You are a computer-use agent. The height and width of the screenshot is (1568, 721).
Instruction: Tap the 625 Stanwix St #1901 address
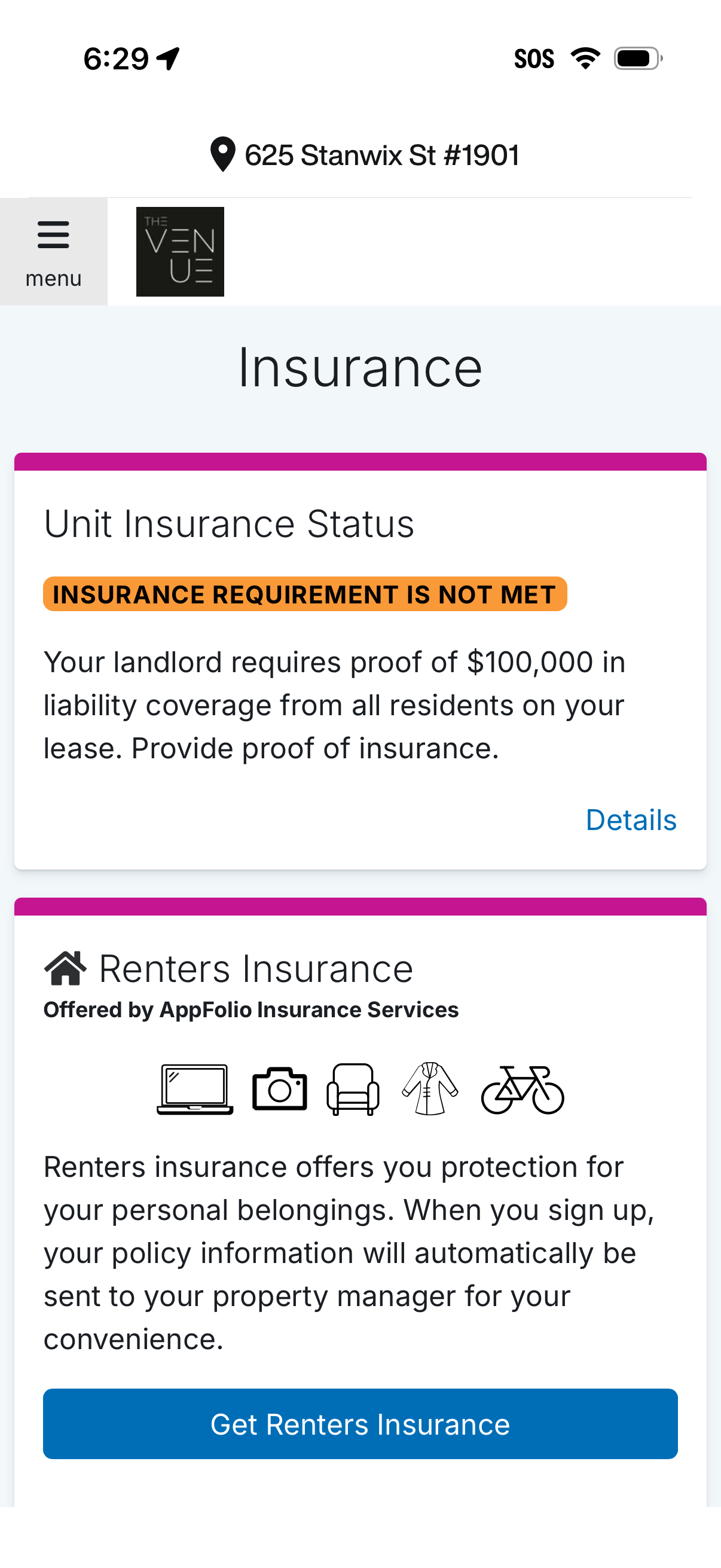tap(381, 155)
